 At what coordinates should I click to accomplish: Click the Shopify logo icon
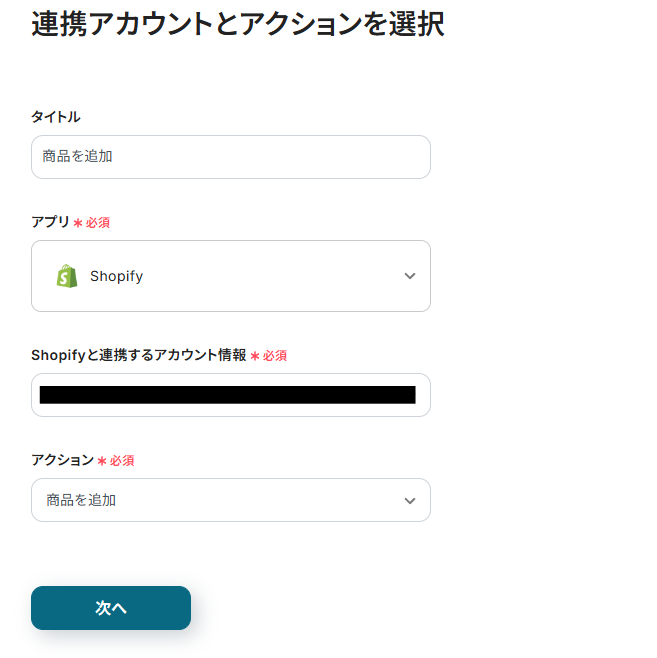[x=67, y=276]
